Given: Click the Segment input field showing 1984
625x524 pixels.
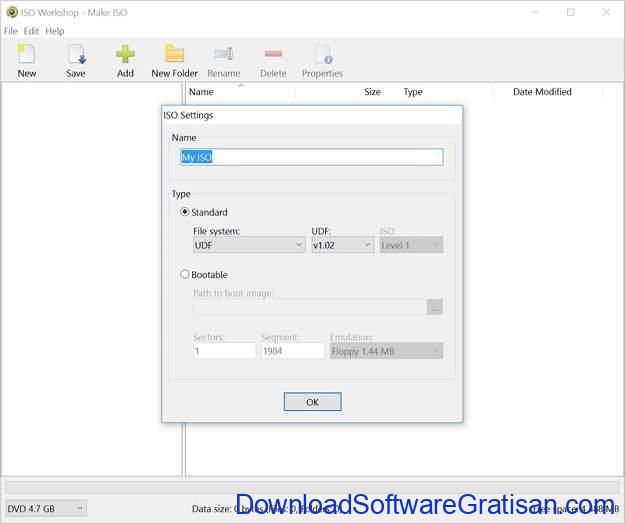Looking at the screenshot, I should click(293, 351).
